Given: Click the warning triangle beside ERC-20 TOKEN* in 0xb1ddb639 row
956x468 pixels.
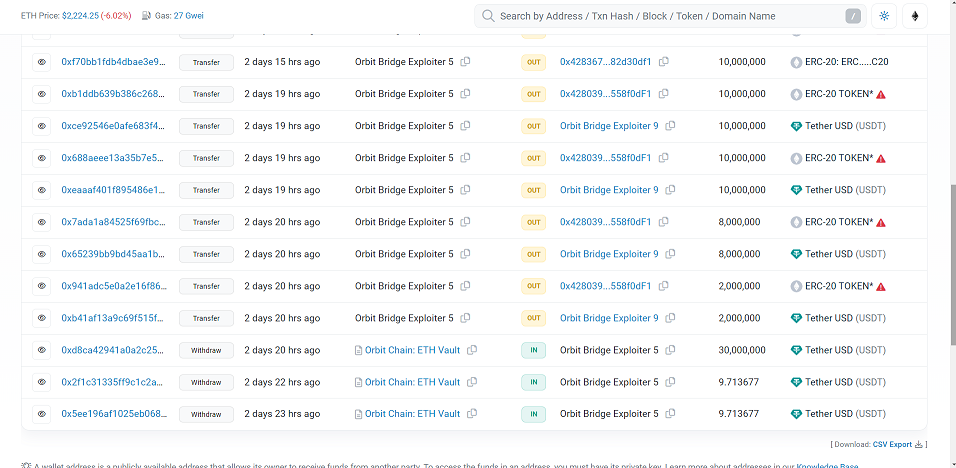Looking at the screenshot, I should coord(881,94).
